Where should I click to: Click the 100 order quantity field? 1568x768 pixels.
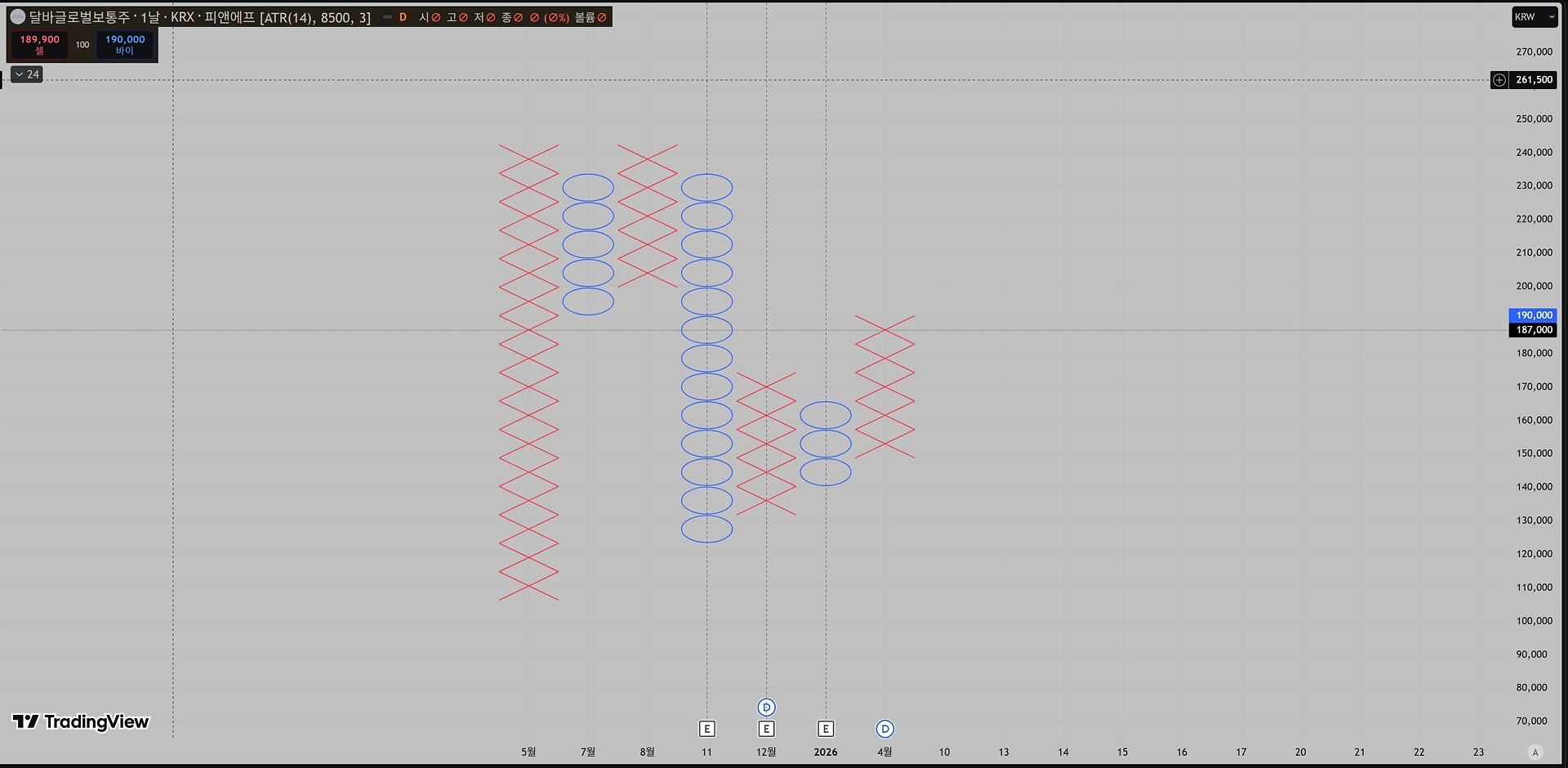[x=82, y=45]
